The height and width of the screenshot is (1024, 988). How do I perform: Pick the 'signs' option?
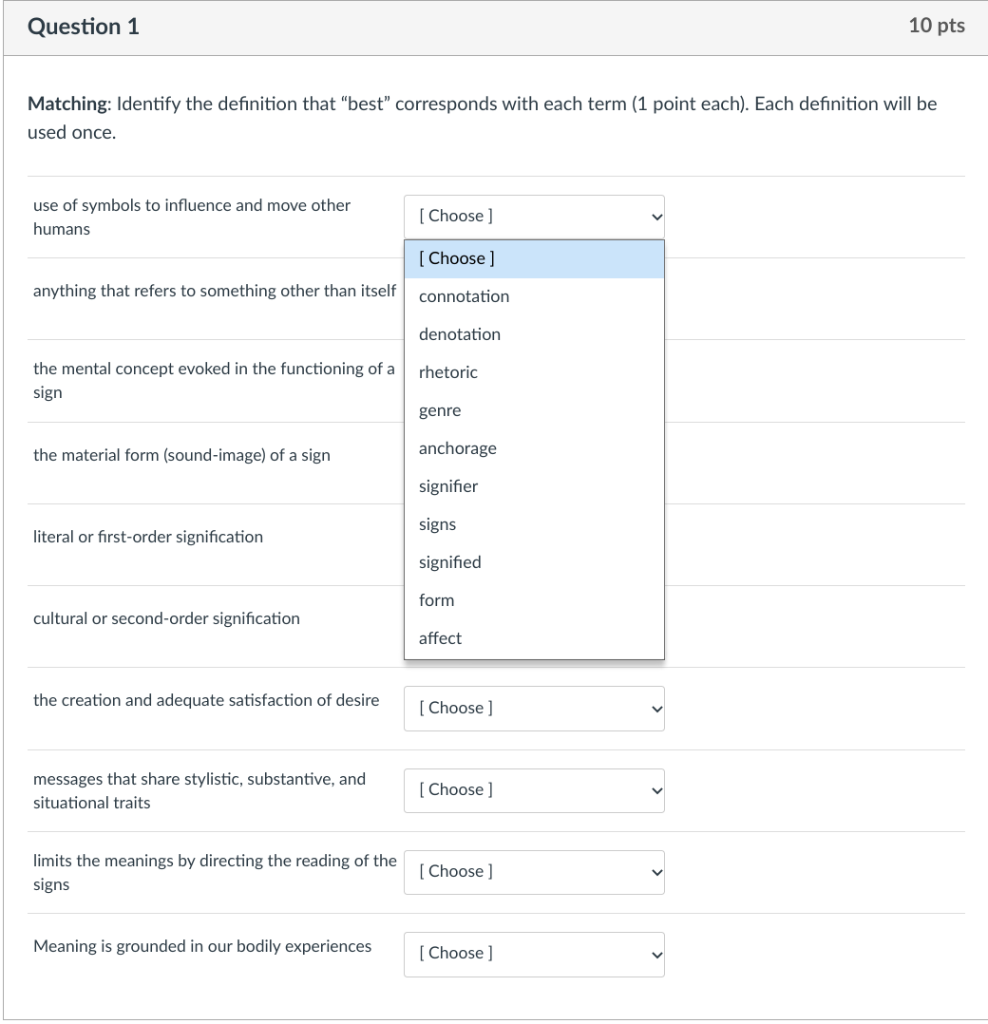click(x=534, y=524)
